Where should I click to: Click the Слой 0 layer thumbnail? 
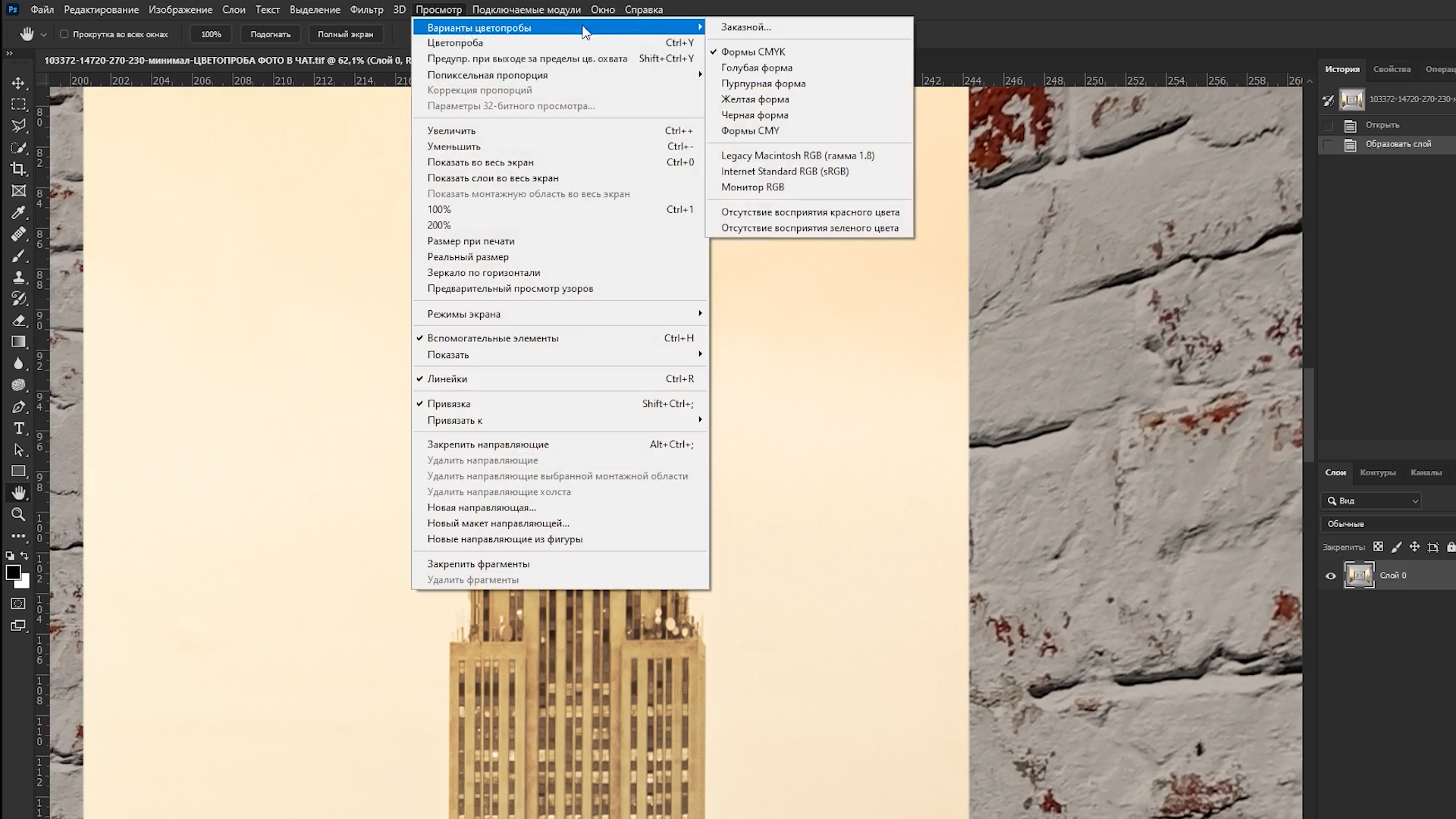(1359, 575)
